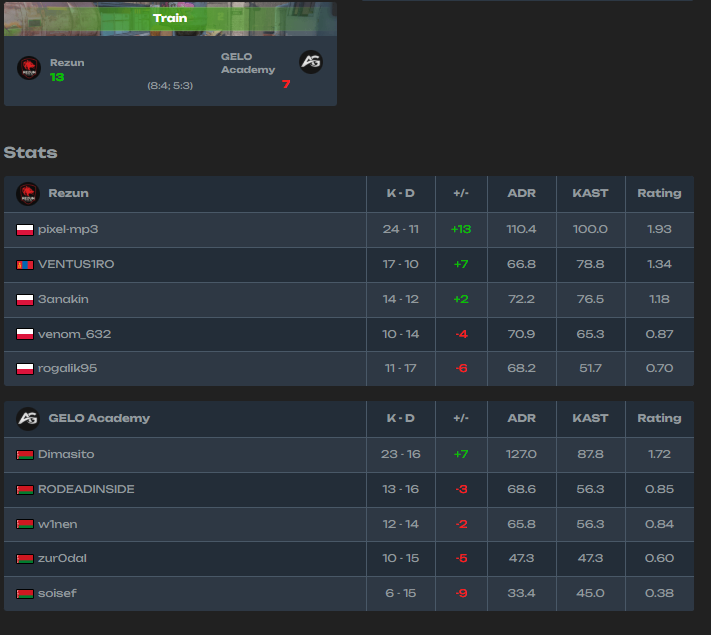This screenshot has width=711, height=635.
Task: Open VENTUS1RO player profile
Action: [x=76, y=264]
